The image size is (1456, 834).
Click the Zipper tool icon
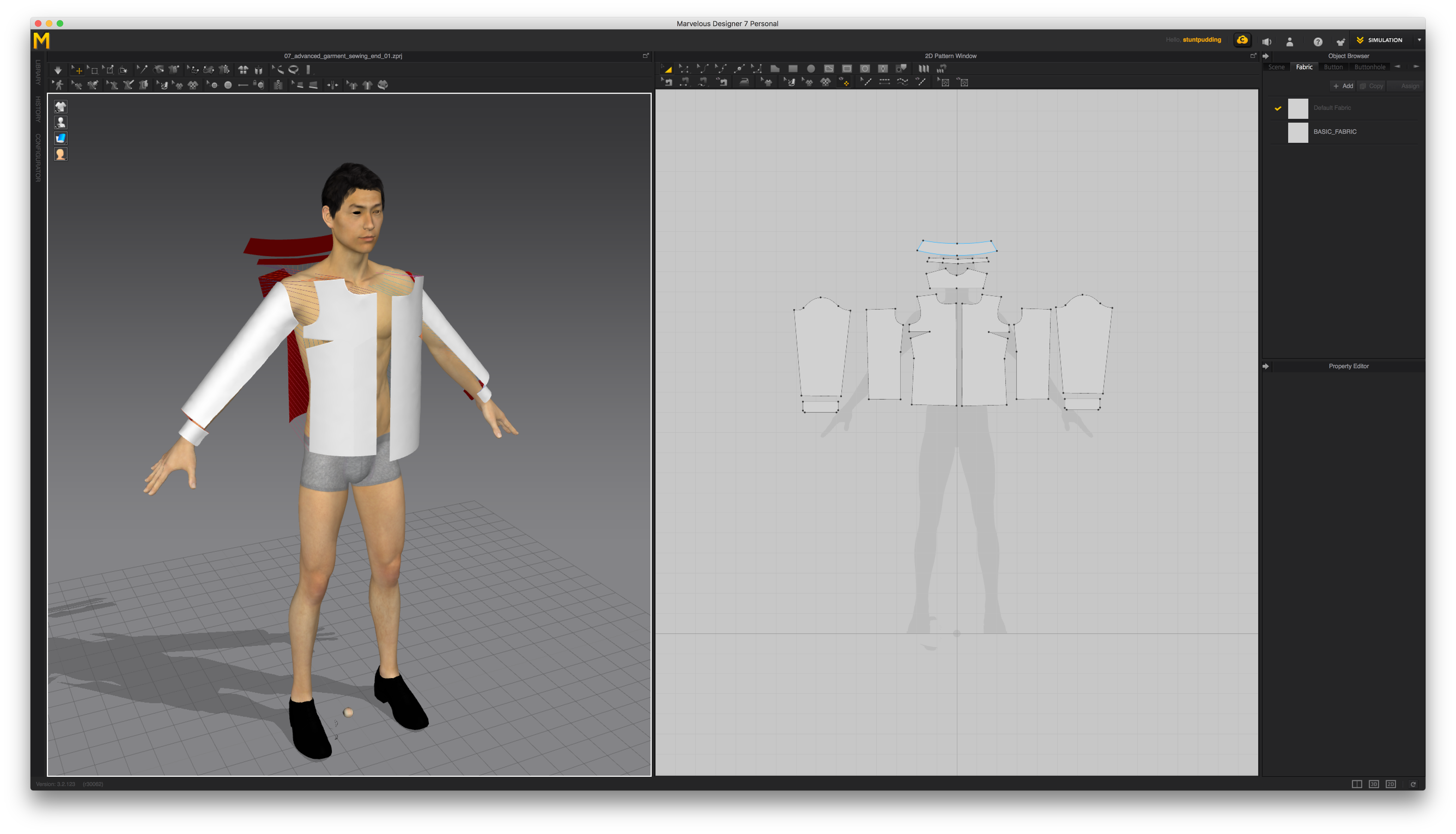(278, 85)
